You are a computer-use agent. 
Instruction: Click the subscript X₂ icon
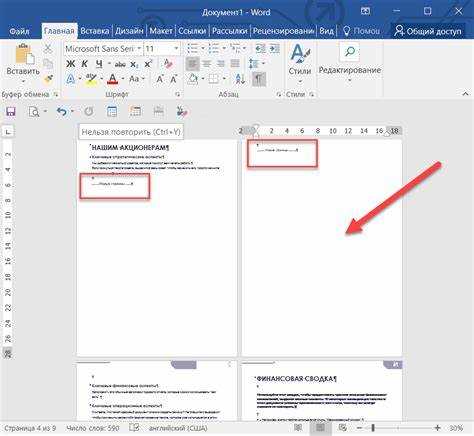[134, 64]
